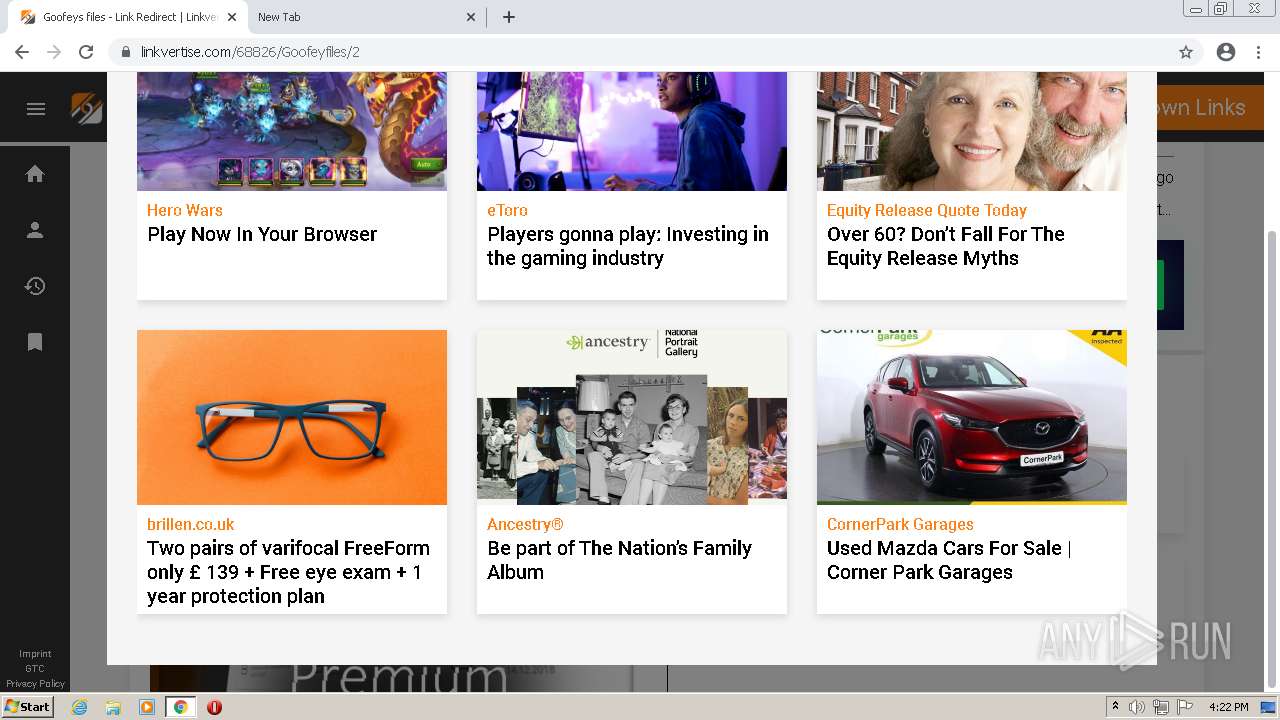The height and width of the screenshot is (720, 1280).
Task: Open the Chrome three-dot menu
Action: (x=1258, y=52)
